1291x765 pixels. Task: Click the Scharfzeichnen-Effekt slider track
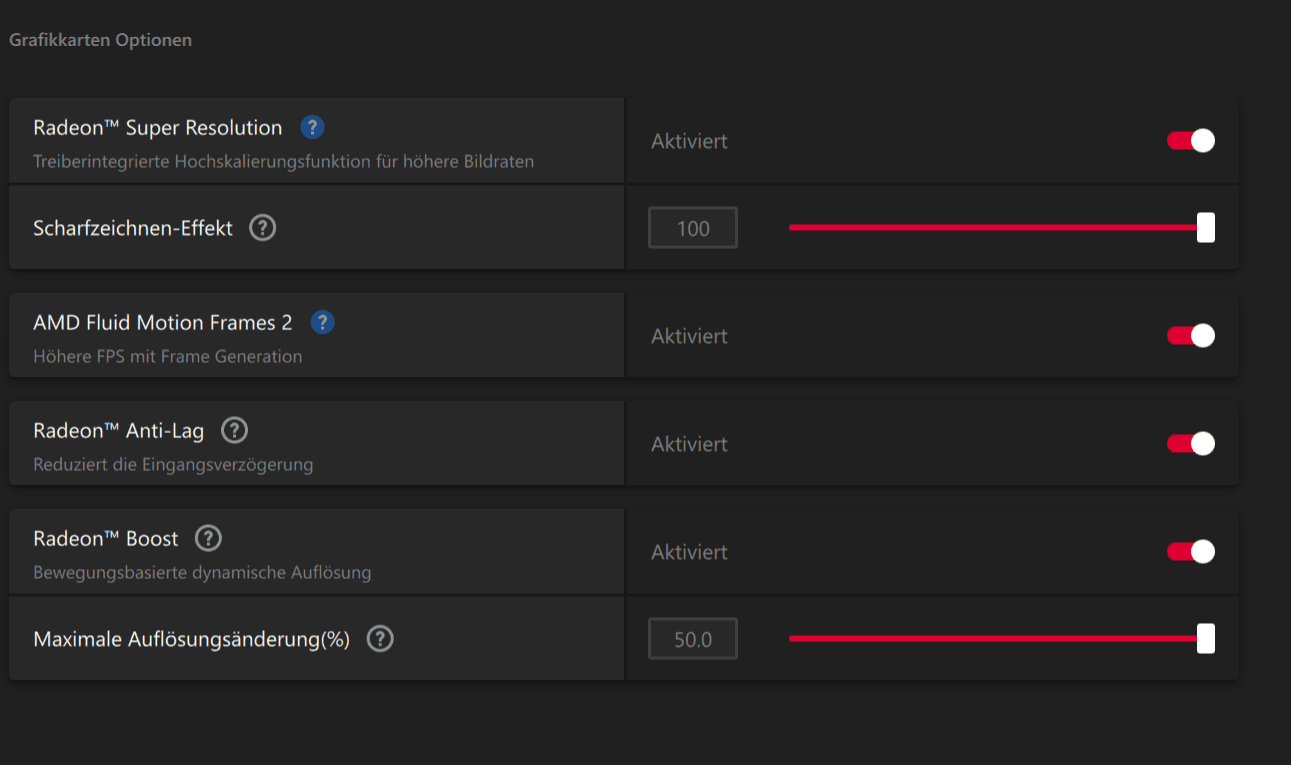tap(1001, 228)
